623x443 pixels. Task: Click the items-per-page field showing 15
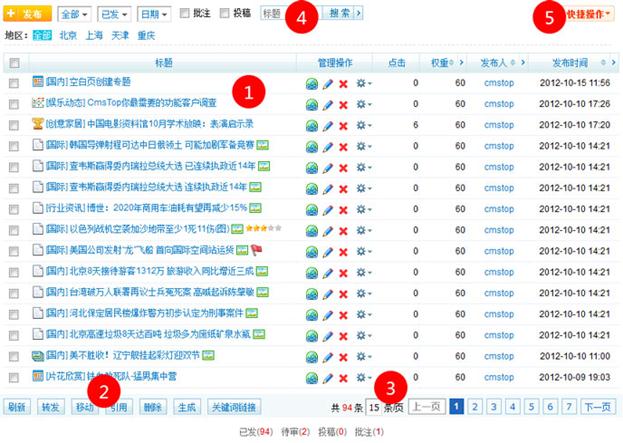click(374, 407)
